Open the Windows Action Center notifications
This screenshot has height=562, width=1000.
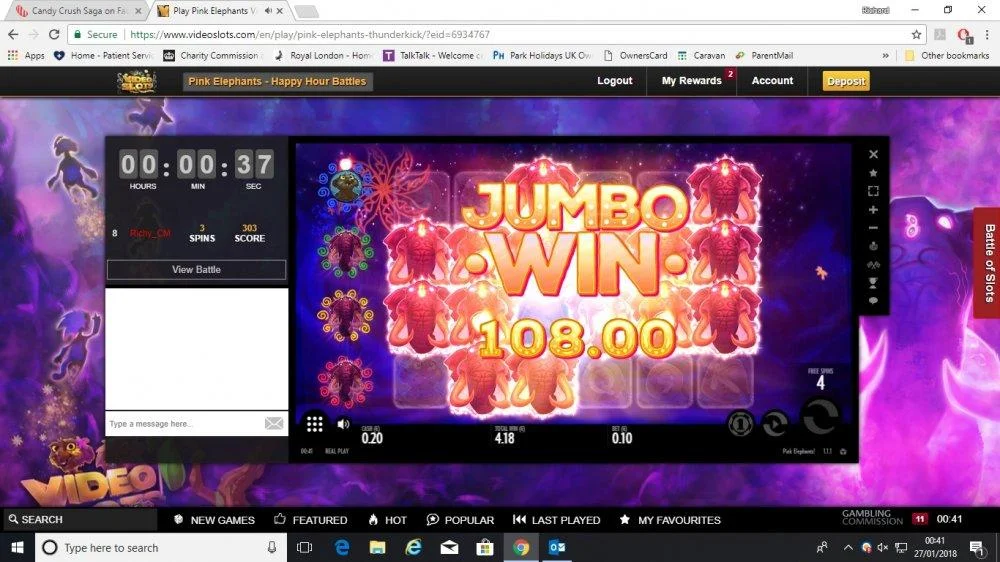[x=976, y=547]
